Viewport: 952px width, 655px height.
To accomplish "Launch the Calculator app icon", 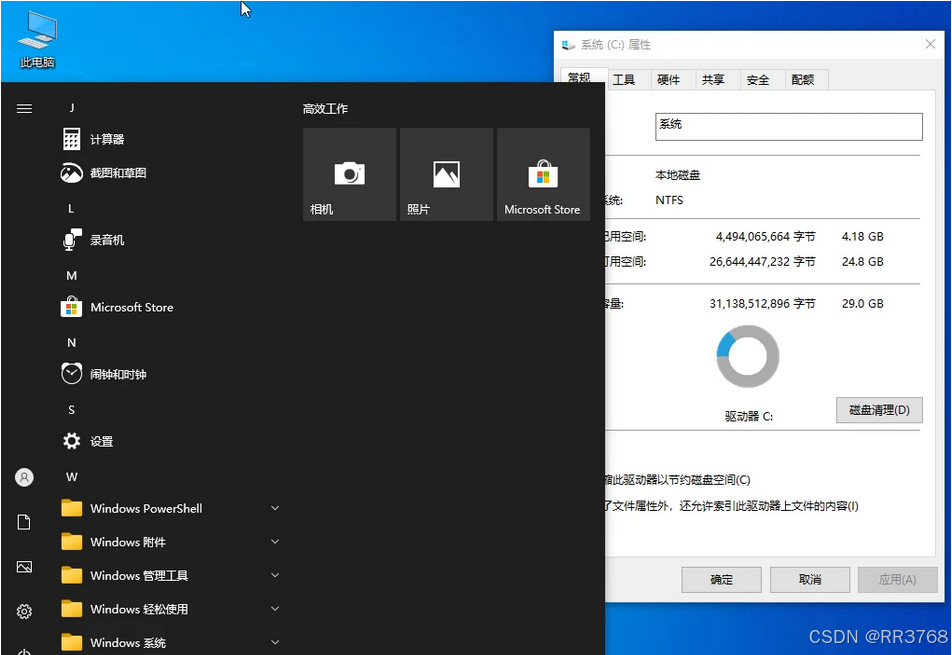I will tap(72, 139).
